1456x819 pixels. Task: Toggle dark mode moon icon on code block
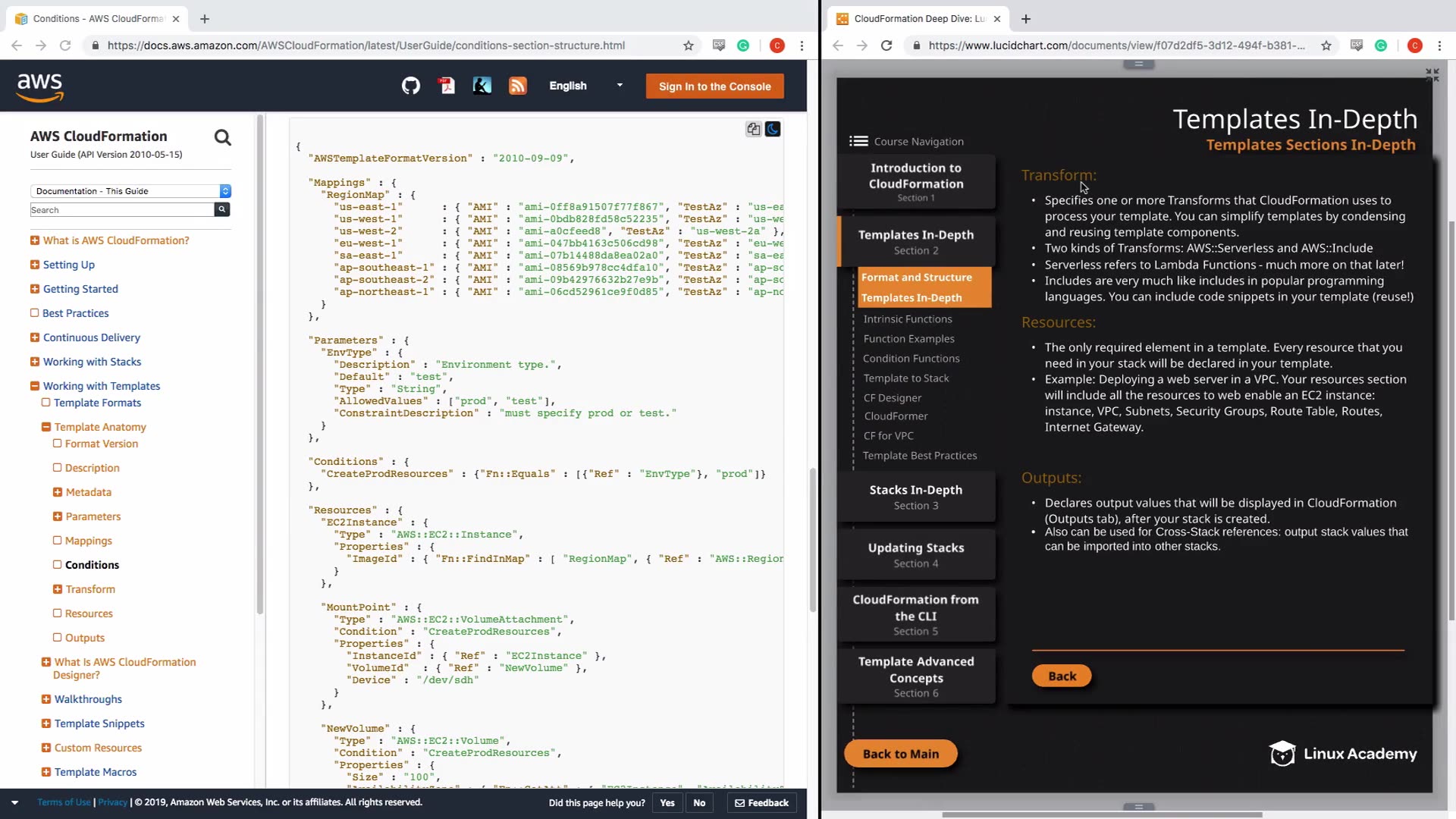coord(773,129)
